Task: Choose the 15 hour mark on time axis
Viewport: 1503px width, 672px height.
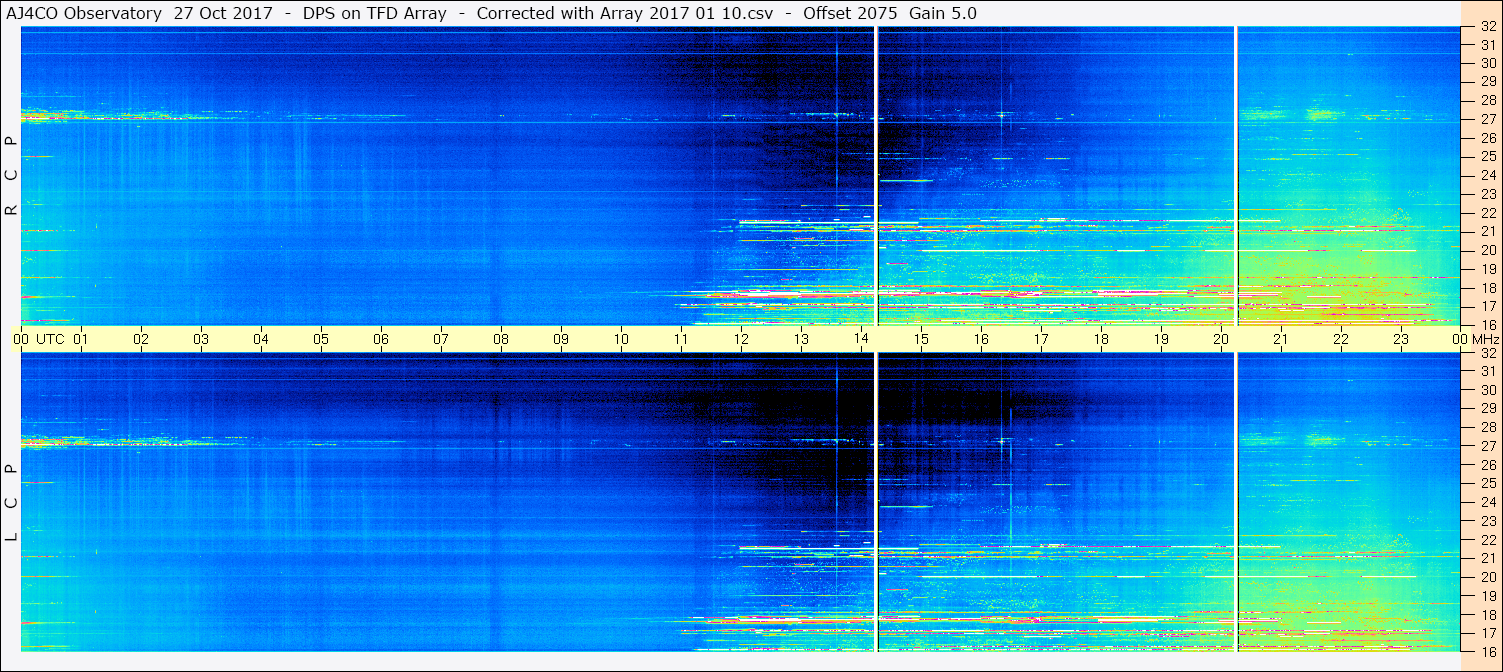Action: (x=921, y=339)
